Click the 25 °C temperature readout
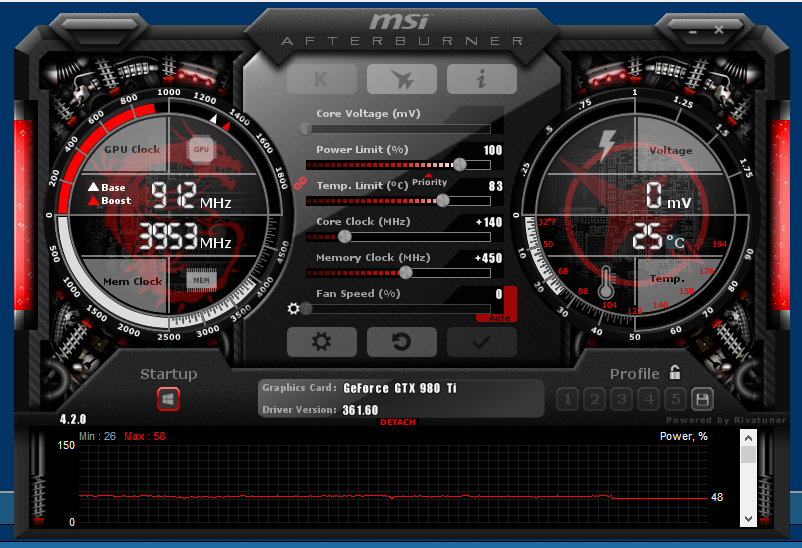The height and width of the screenshot is (548, 802). (x=659, y=237)
